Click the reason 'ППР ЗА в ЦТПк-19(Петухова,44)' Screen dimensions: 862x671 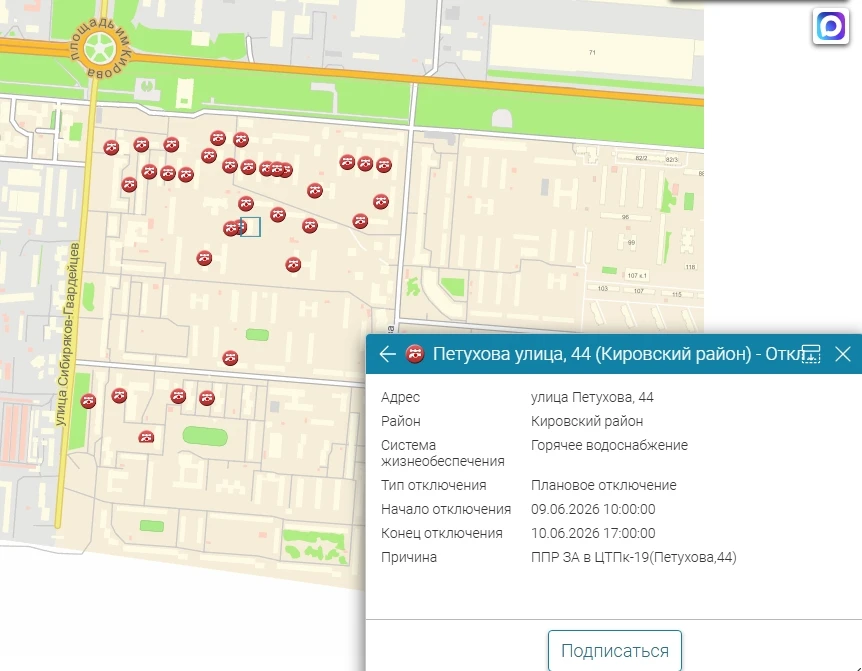[x=633, y=557]
